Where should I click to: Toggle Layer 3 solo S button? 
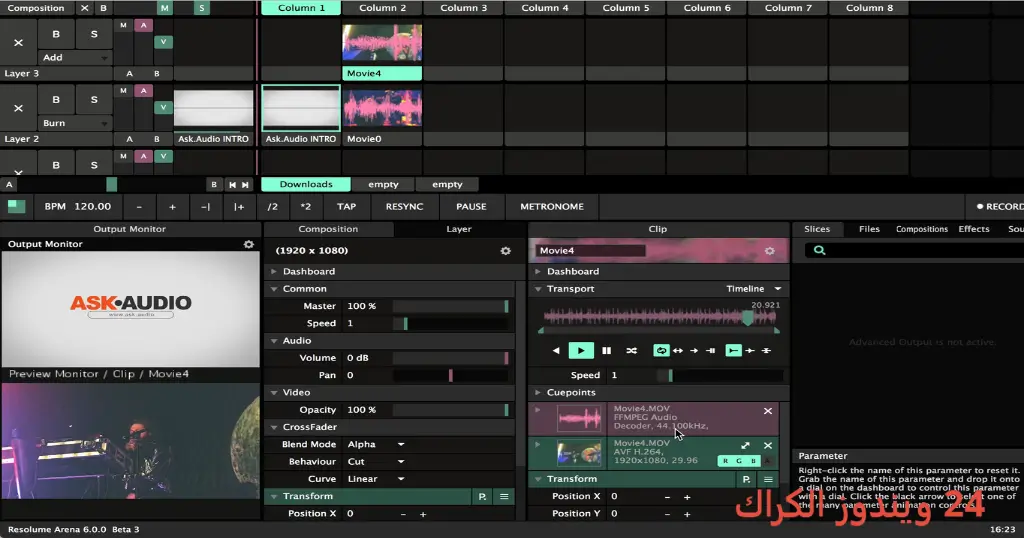coord(94,34)
